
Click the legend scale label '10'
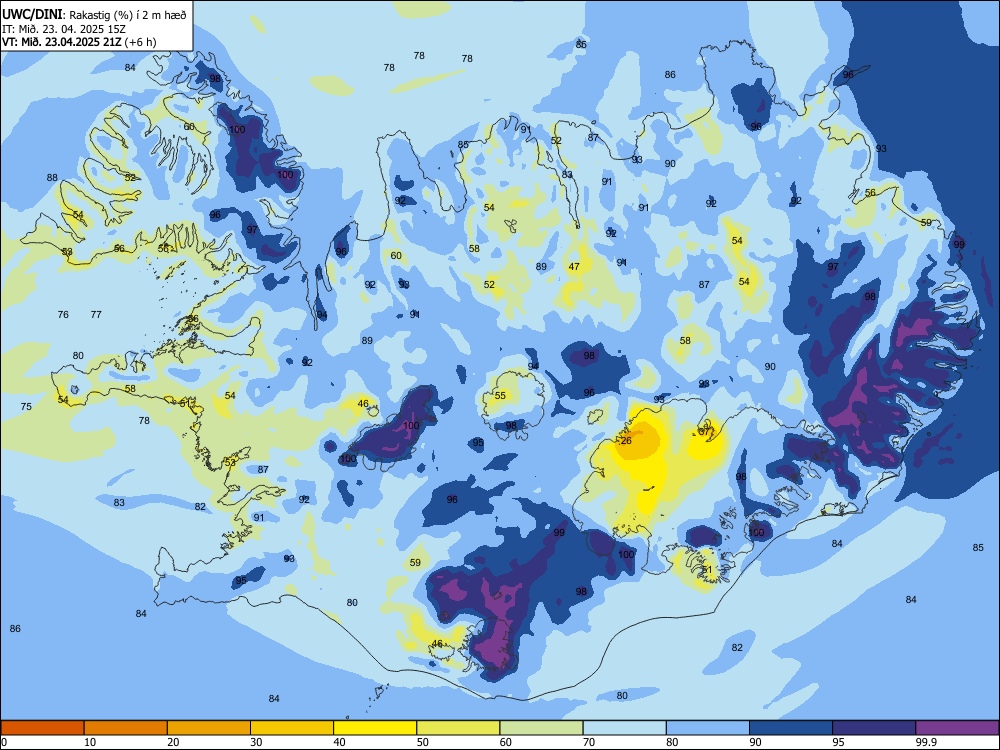point(90,742)
